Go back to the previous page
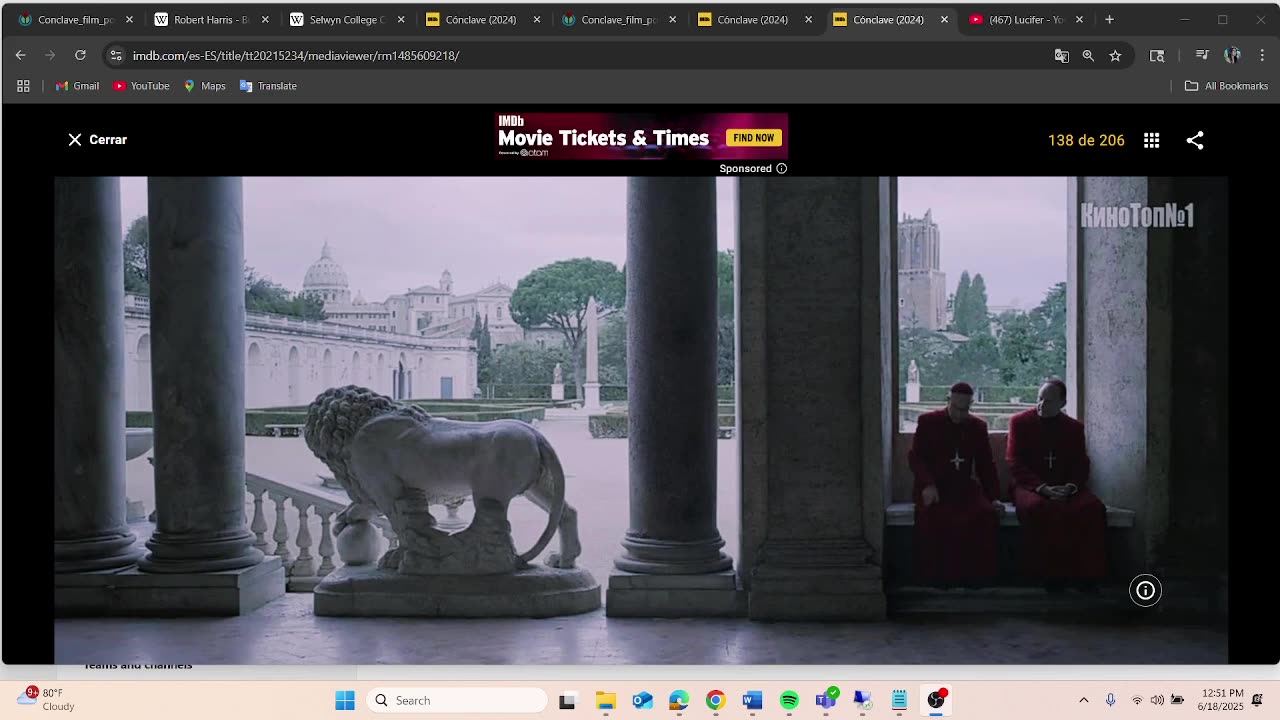Screen dimensions: 1280x720 (x=21, y=56)
